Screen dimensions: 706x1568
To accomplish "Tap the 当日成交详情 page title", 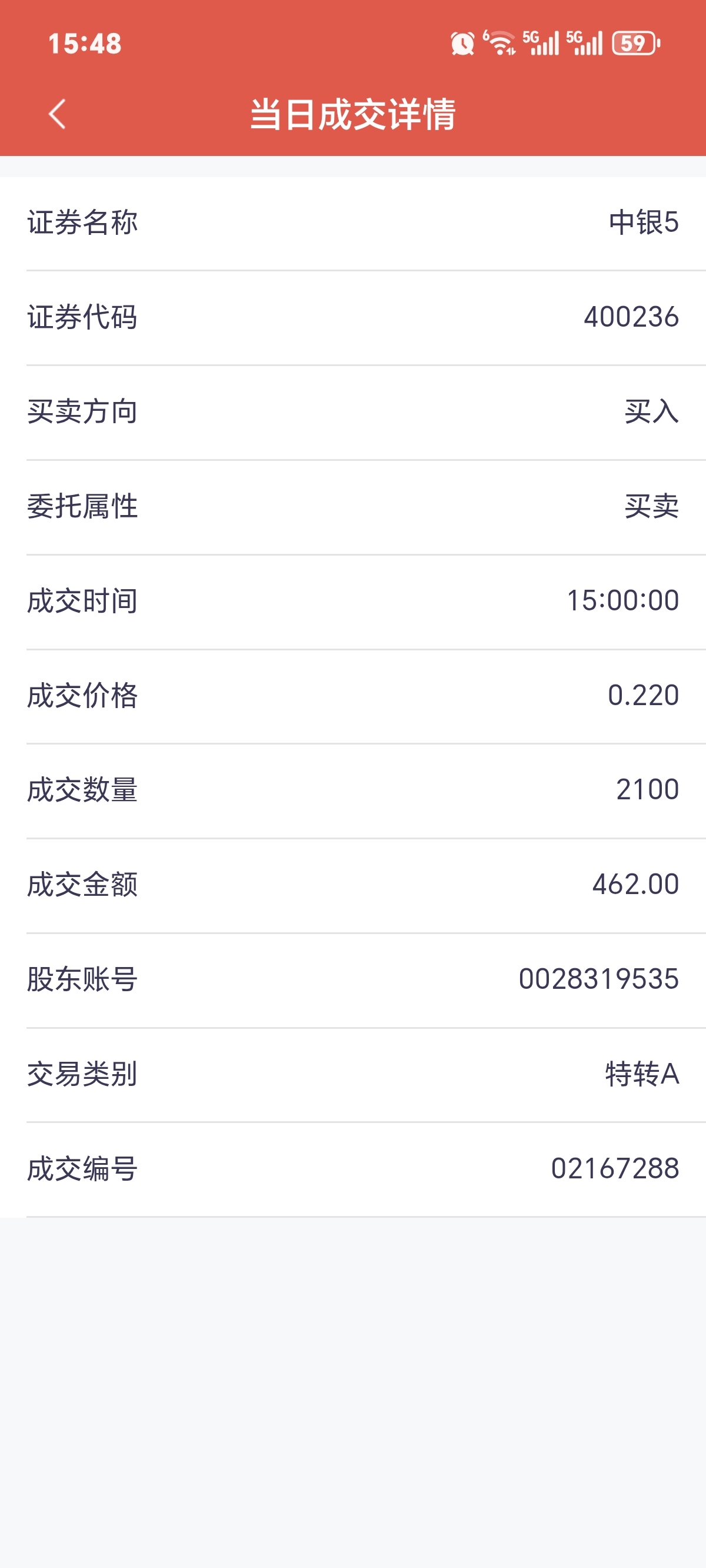I will [x=353, y=114].
